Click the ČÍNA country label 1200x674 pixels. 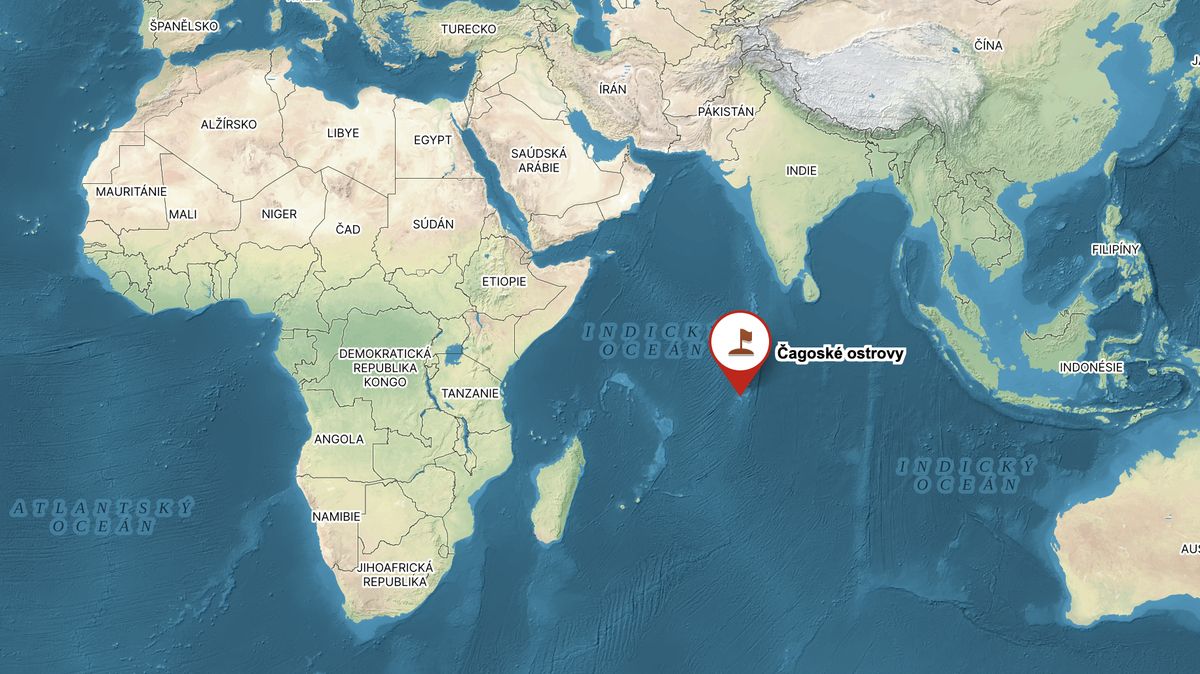pyautogui.click(x=987, y=46)
